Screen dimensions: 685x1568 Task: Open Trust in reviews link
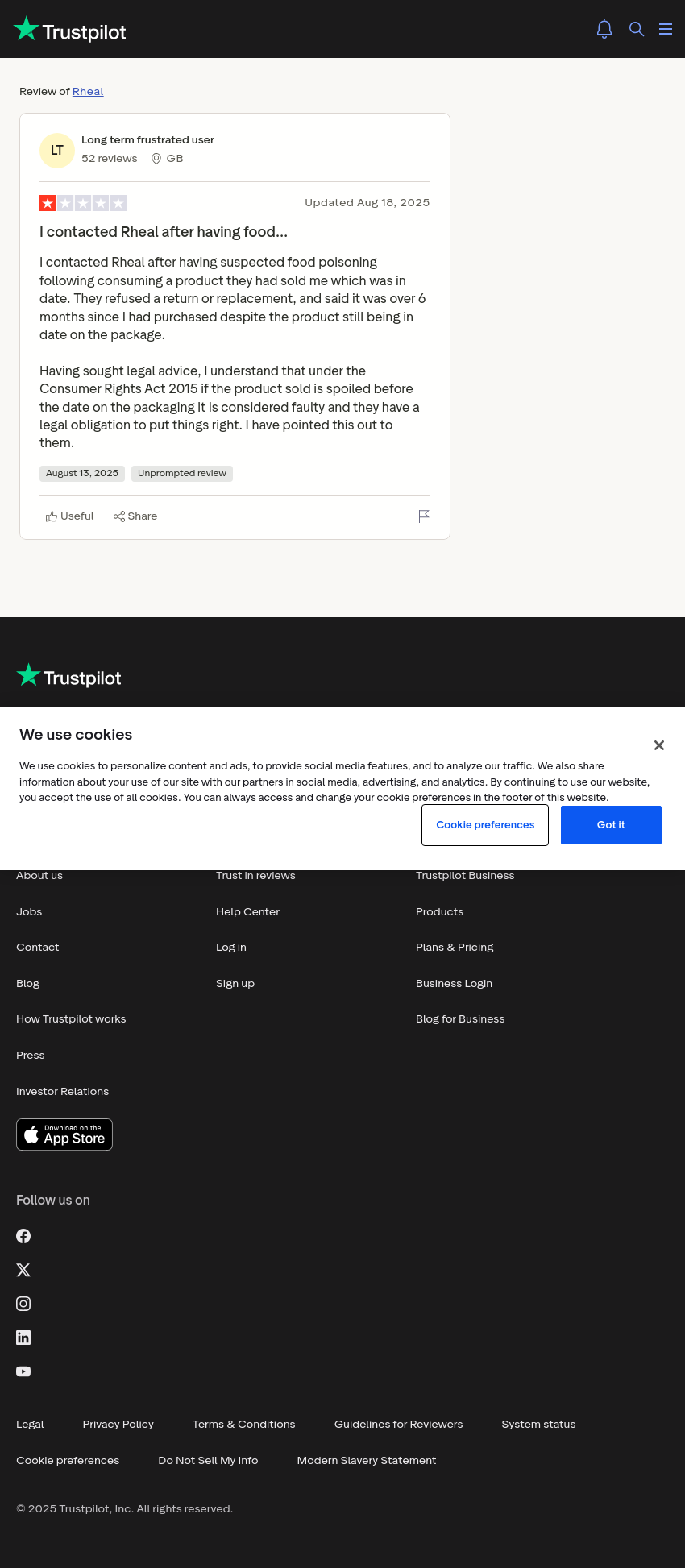click(x=255, y=876)
